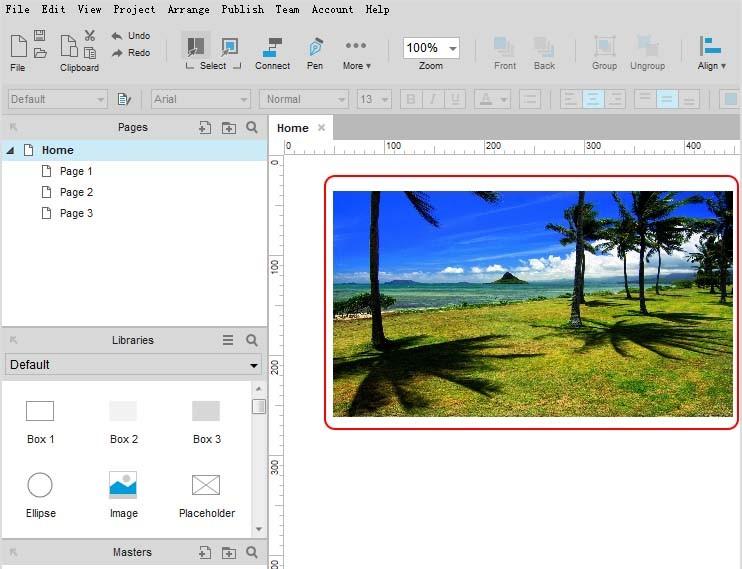Select the Connect tool in toolbar
This screenshot has width=742, height=569.
pos(272,48)
